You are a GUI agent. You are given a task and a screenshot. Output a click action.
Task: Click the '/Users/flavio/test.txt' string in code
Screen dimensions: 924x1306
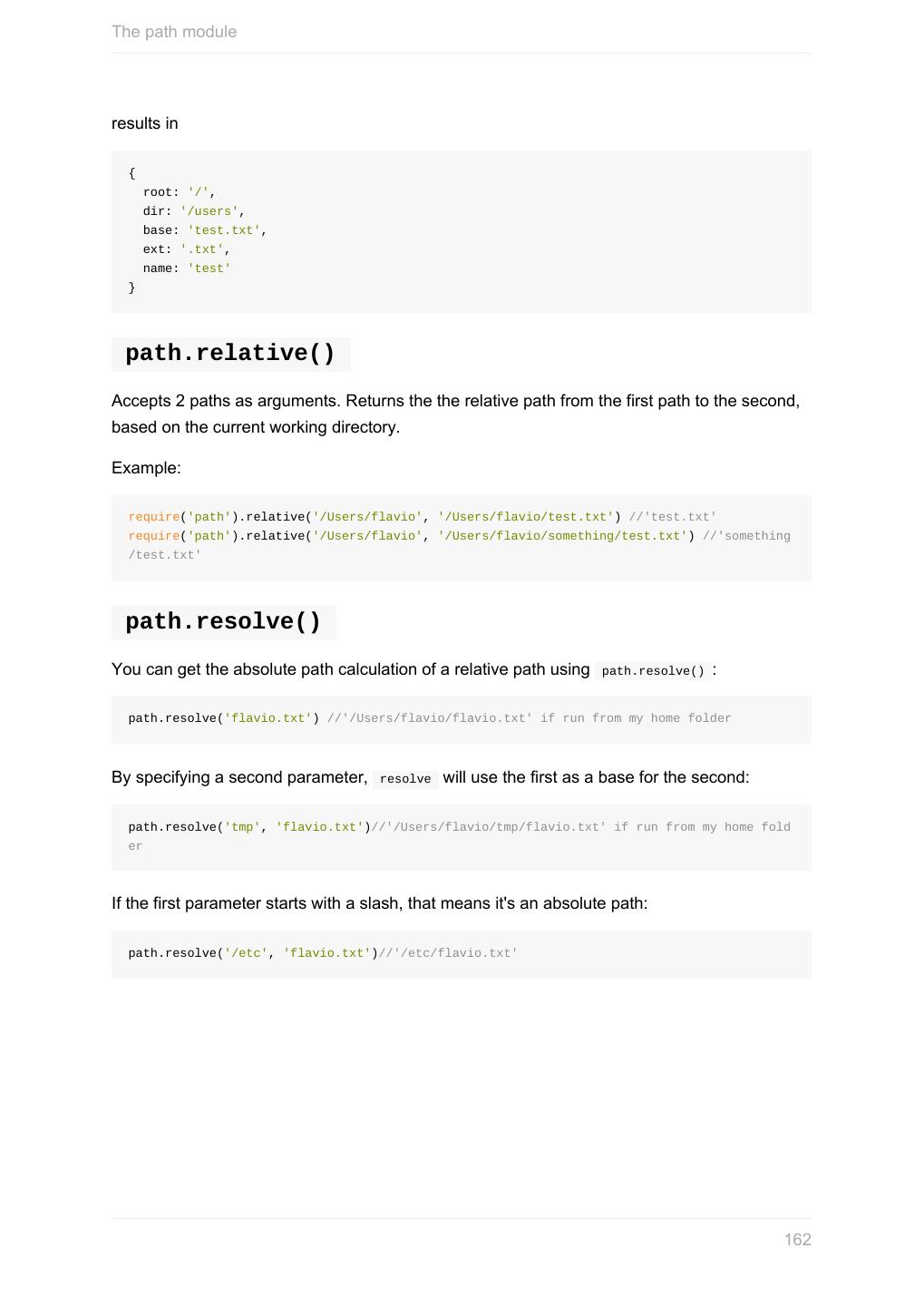point(526,517)
